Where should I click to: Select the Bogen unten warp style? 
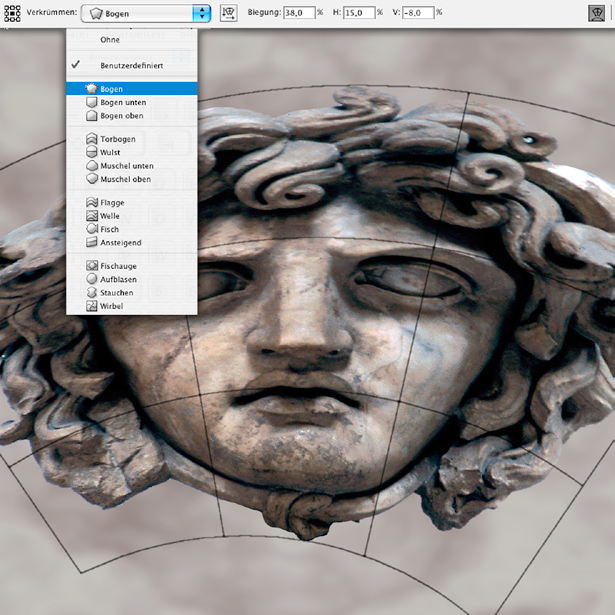tap(123, 102)
